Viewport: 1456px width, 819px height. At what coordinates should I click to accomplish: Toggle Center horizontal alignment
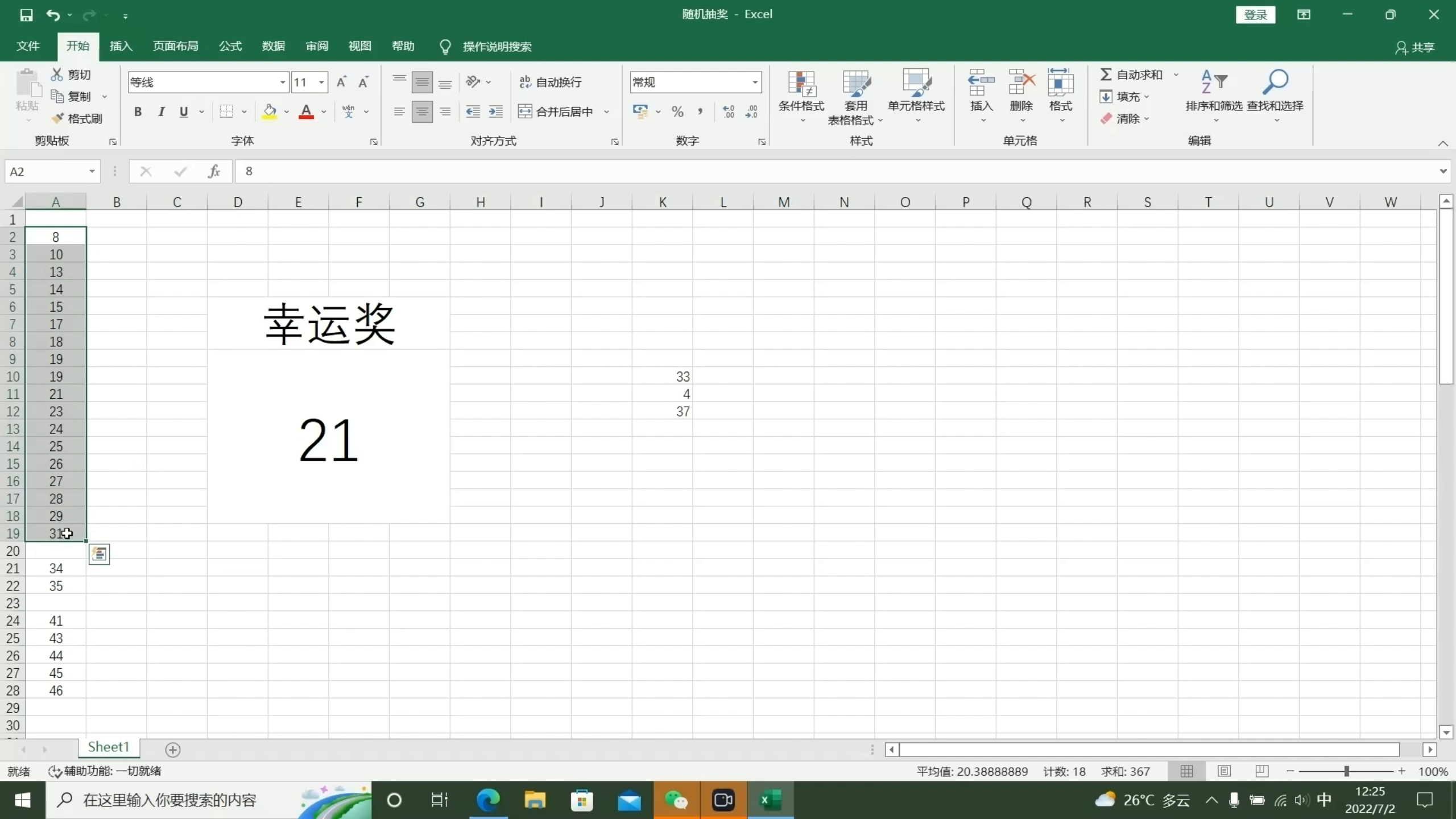[422, 111]
